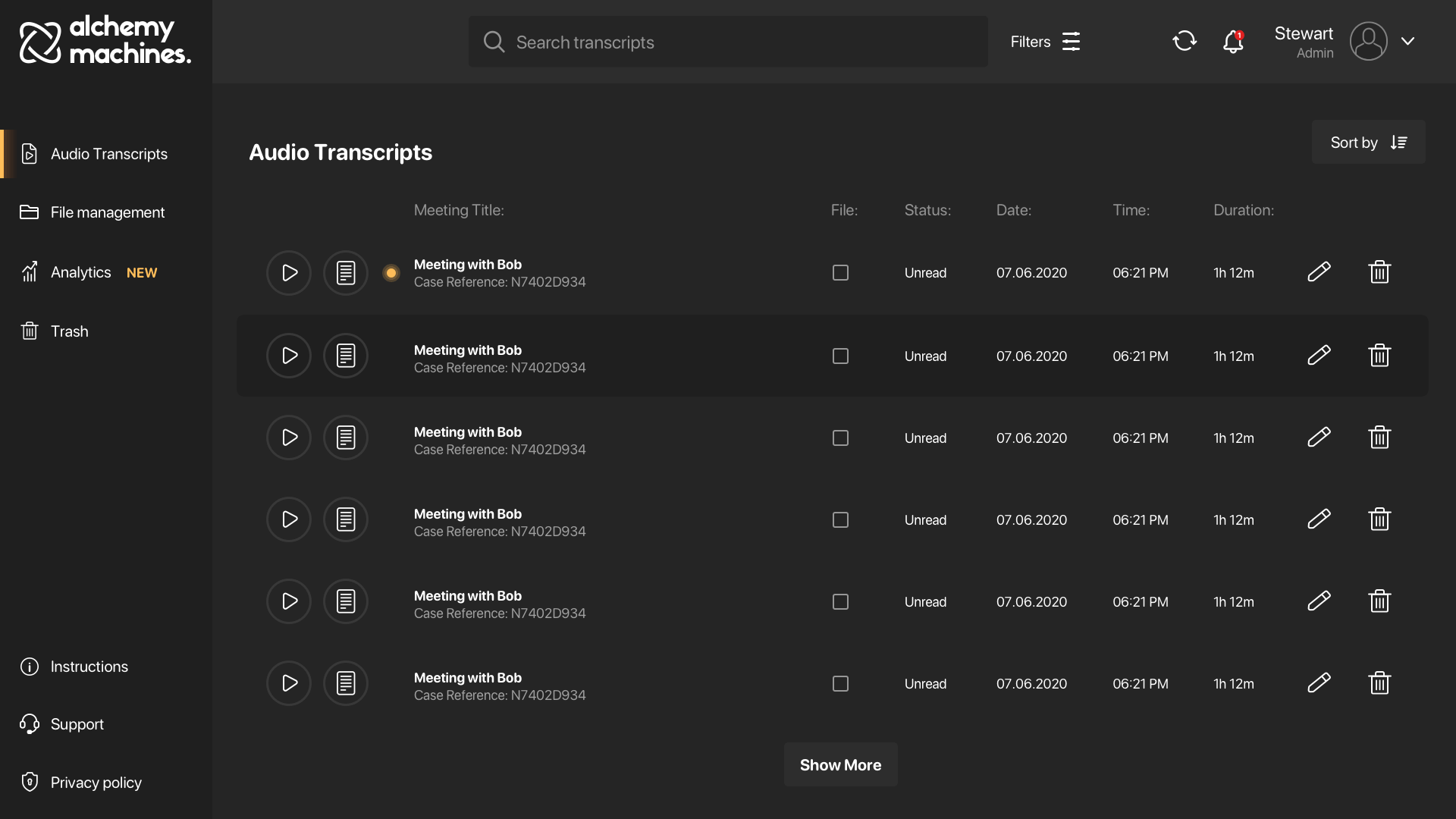Open the Trash section

pos(70,331)
